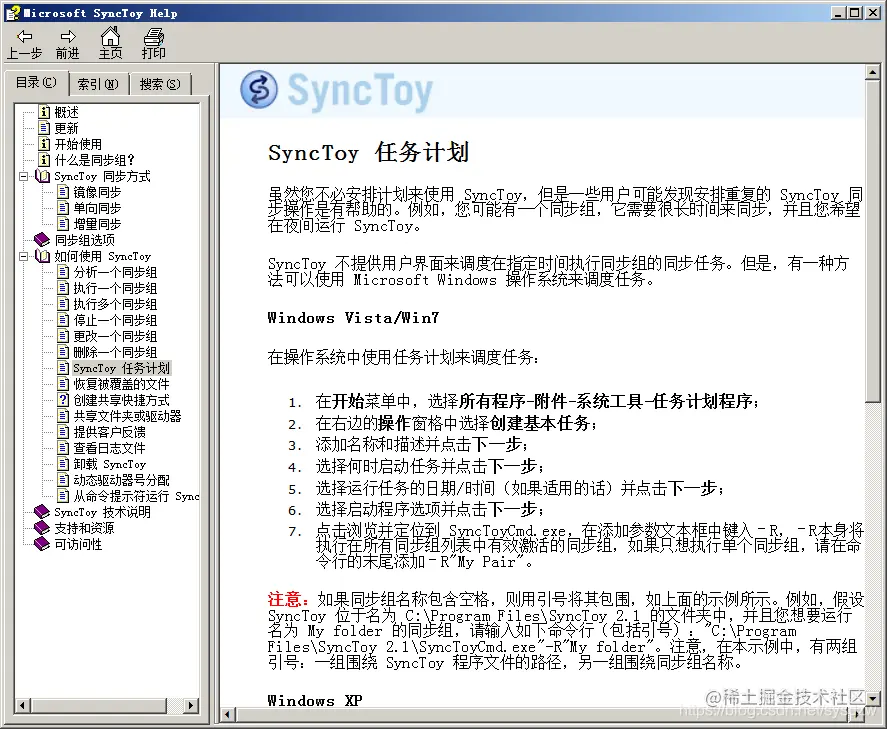Image resolution: width=887 pixels, height=729 pixels.
Task: Click the content pane vertical scrollbar thumb
Action: coord(872,241)
